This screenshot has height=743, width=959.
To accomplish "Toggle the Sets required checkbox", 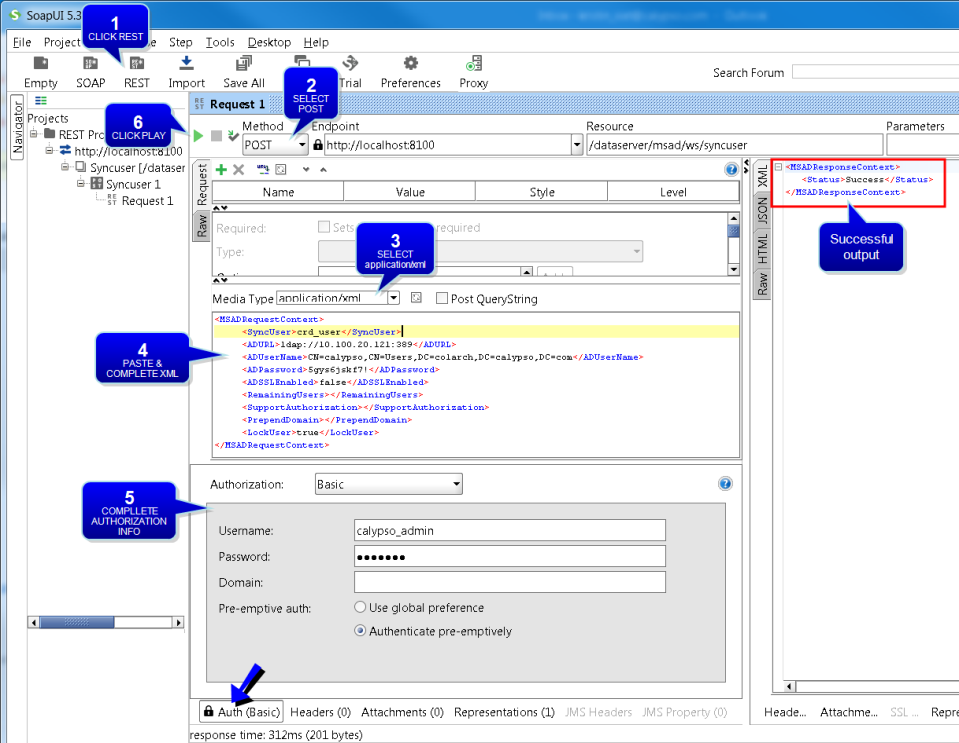I will tap(324, 227).
